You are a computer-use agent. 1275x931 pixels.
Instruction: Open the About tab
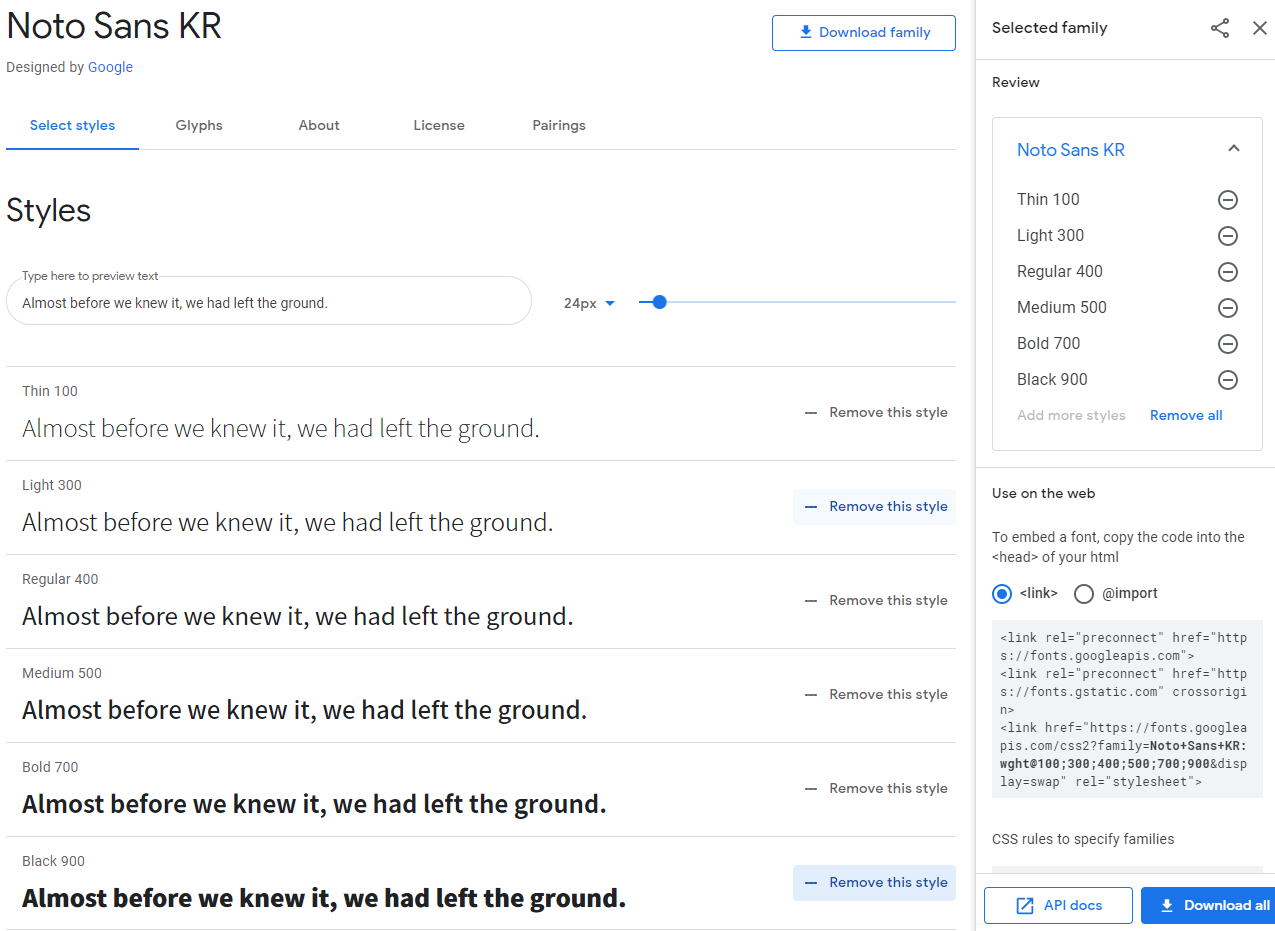pos(319,126)
